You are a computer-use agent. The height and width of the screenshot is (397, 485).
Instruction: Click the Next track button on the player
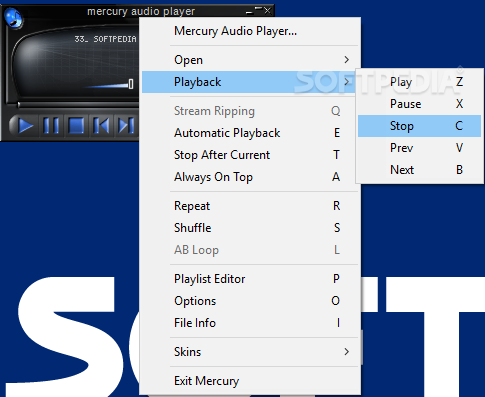(127, 126)
